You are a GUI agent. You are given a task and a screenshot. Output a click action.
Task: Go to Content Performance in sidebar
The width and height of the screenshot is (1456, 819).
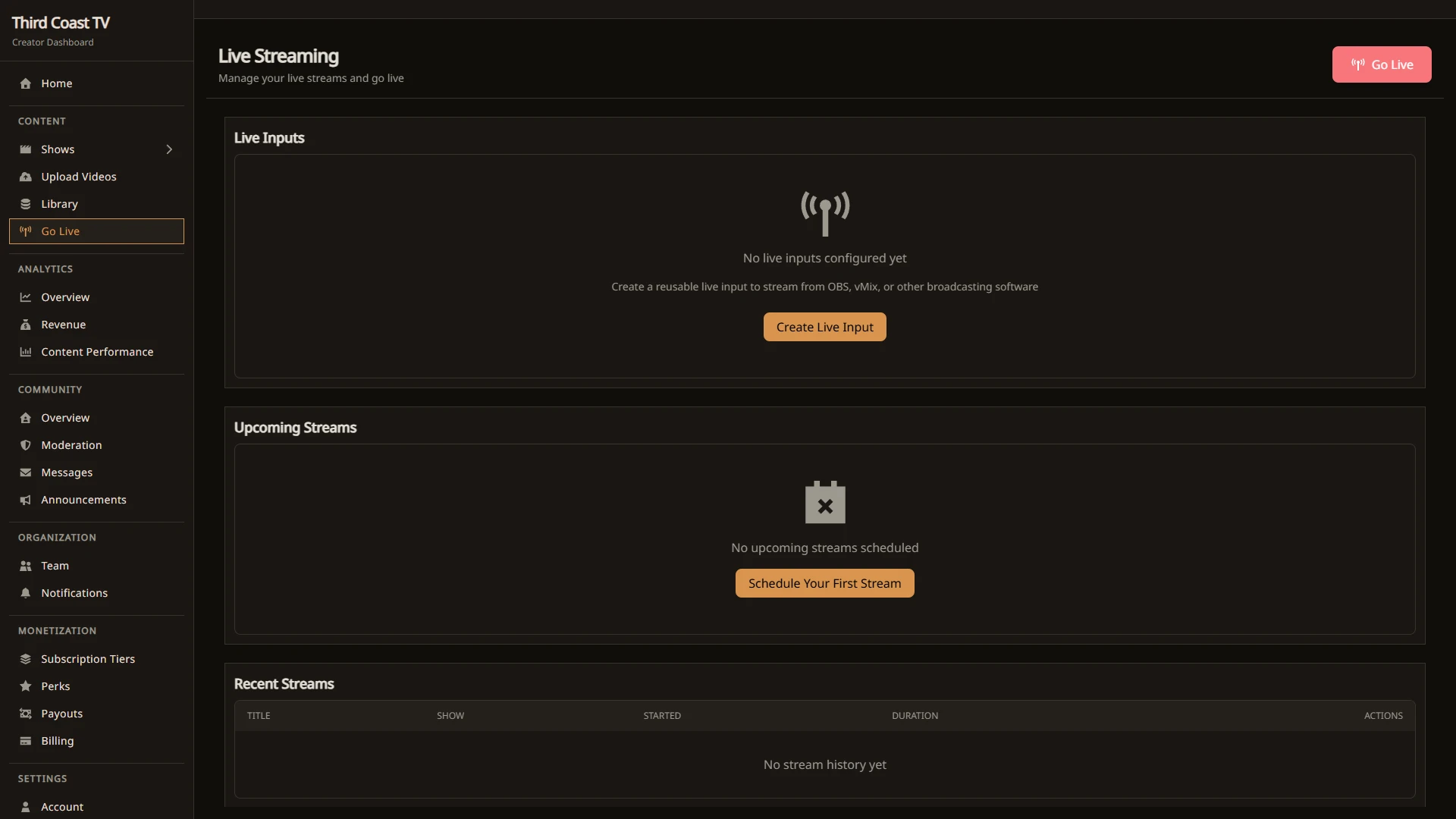[96, 352]
